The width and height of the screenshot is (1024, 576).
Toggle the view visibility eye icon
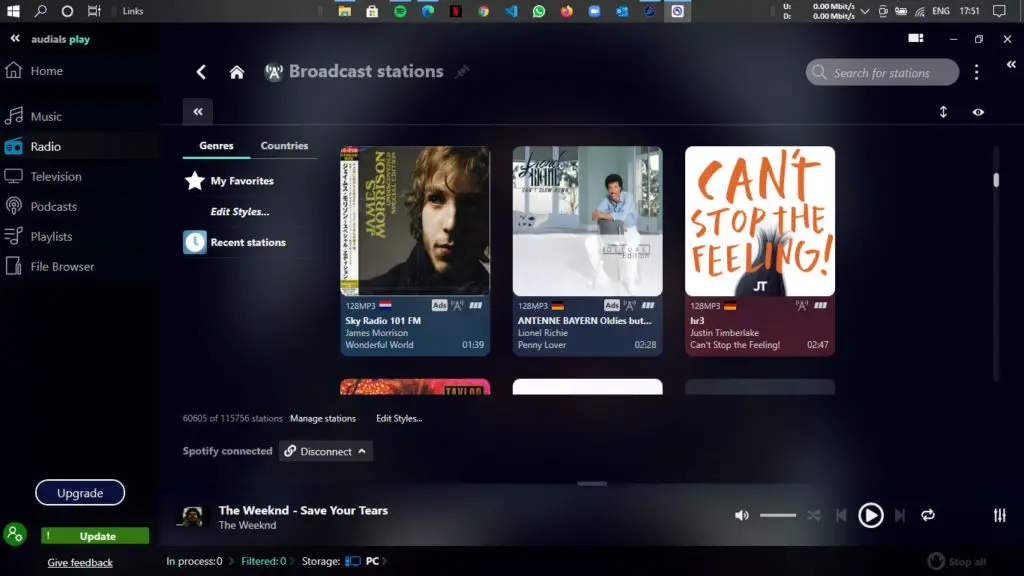coord(978,112)
